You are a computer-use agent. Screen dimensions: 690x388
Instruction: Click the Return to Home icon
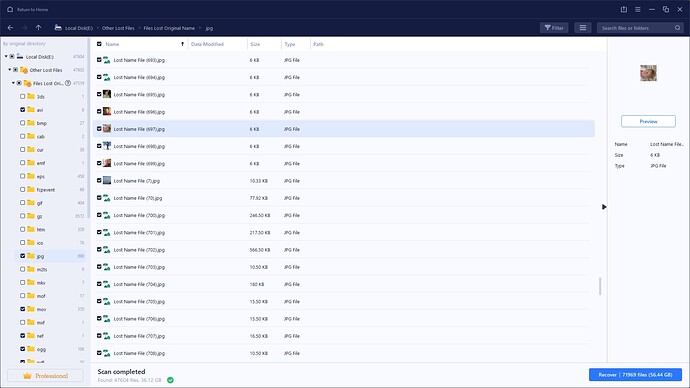[x=10, y=9]
